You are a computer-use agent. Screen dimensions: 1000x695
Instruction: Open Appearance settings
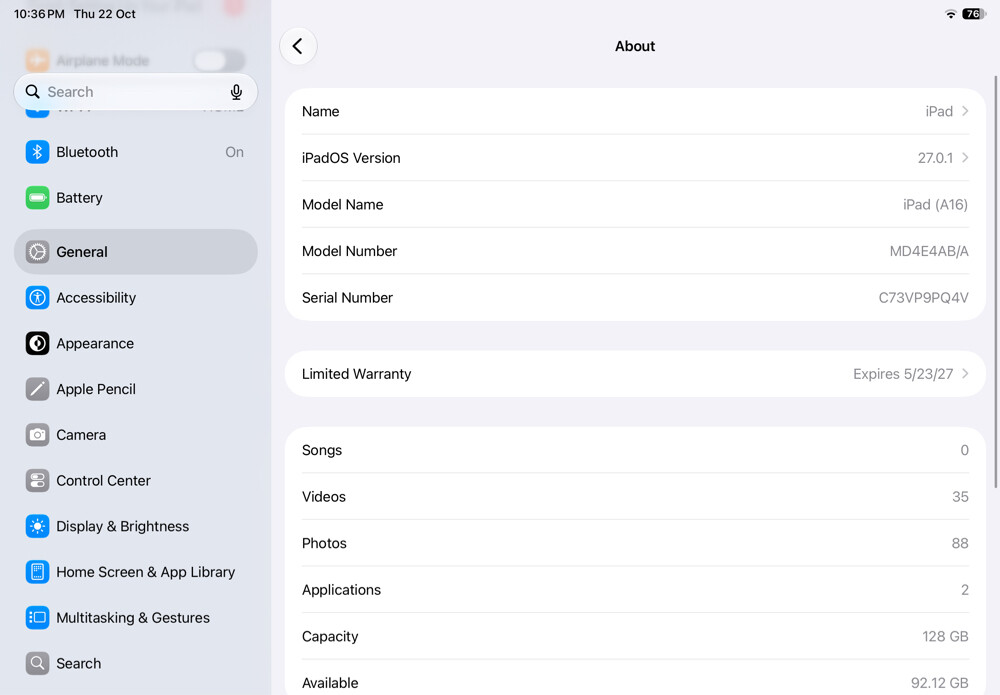[x=136, y=344]
